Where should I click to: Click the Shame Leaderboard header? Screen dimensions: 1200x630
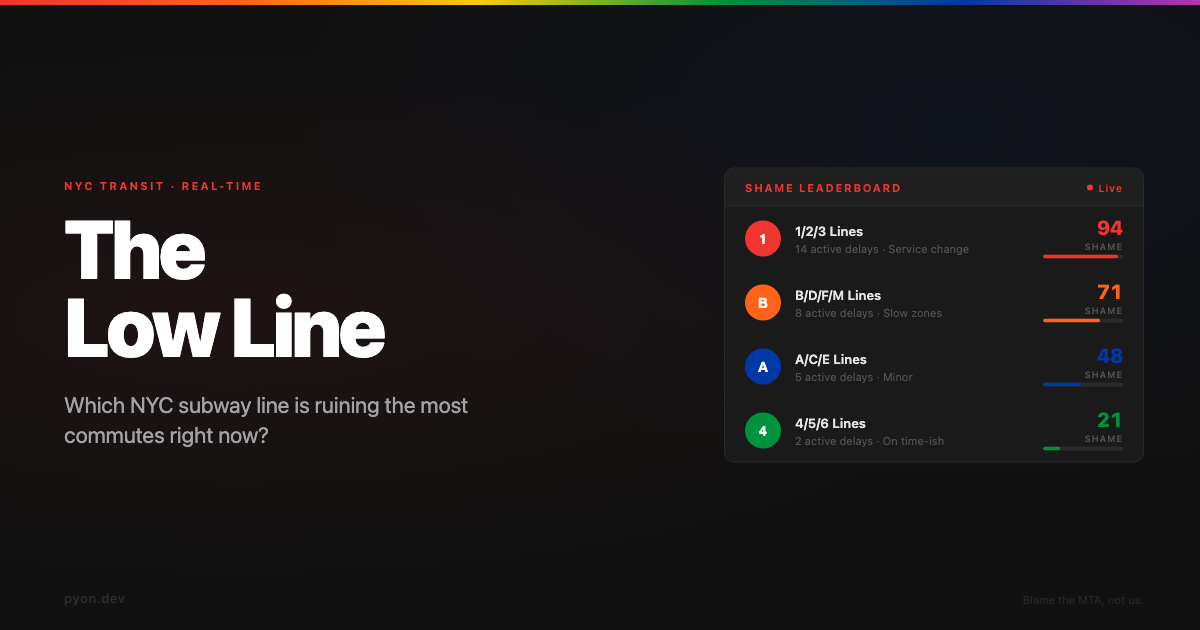[x=823, y=188]
